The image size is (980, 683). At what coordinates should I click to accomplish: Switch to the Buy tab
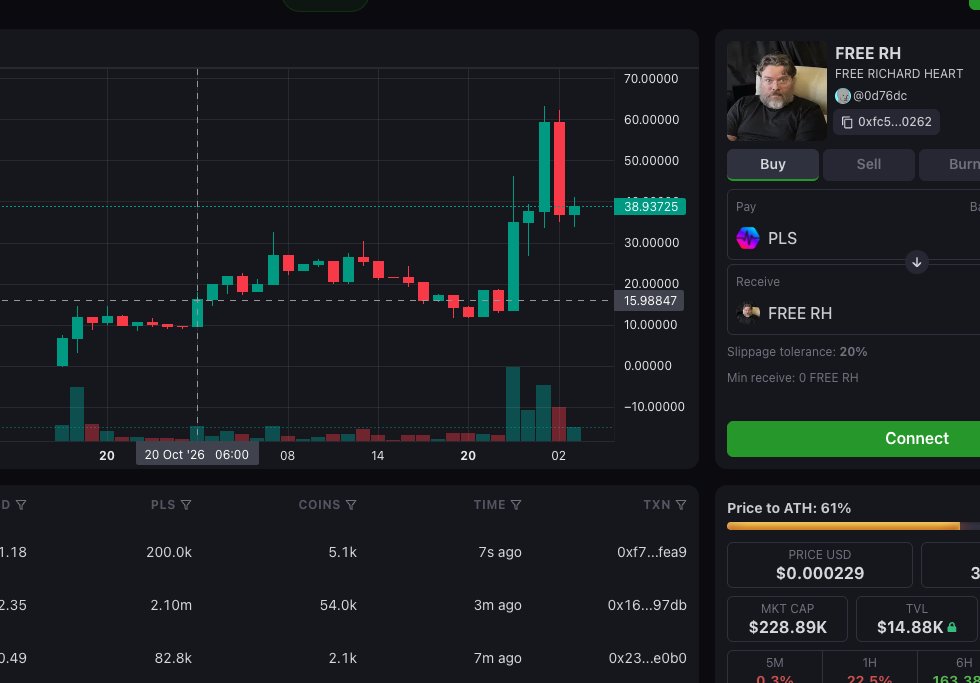coord(772,164)
